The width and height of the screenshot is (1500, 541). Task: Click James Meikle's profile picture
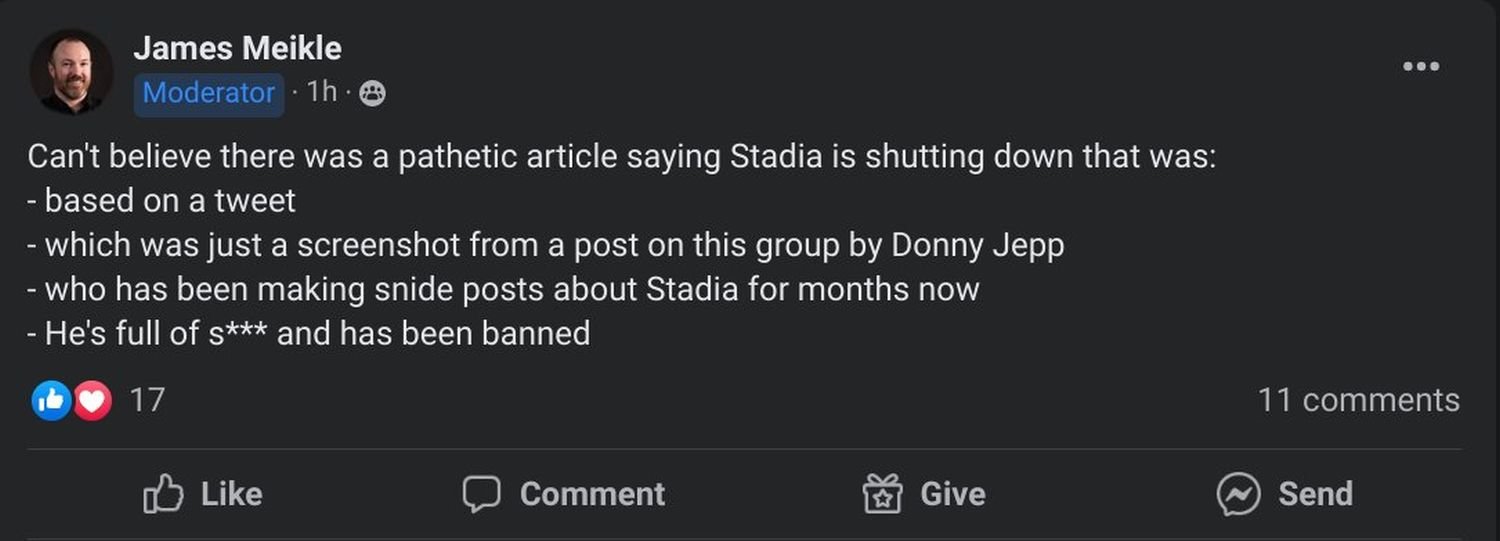pyautogui.click(x=70, y=72)
